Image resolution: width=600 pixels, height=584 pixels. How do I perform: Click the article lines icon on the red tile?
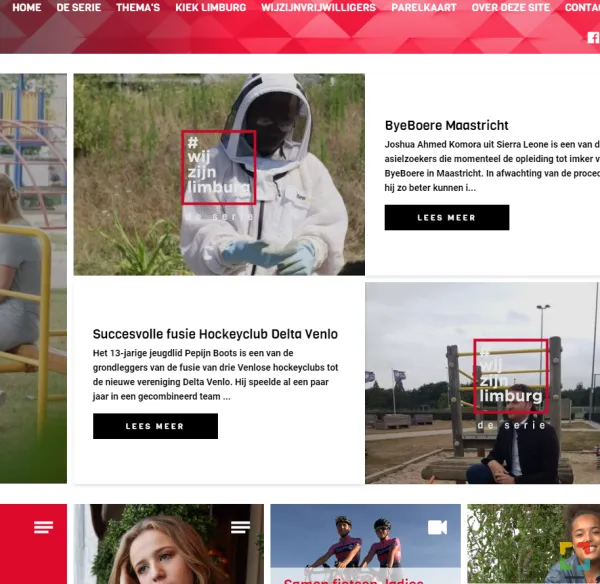43,527
